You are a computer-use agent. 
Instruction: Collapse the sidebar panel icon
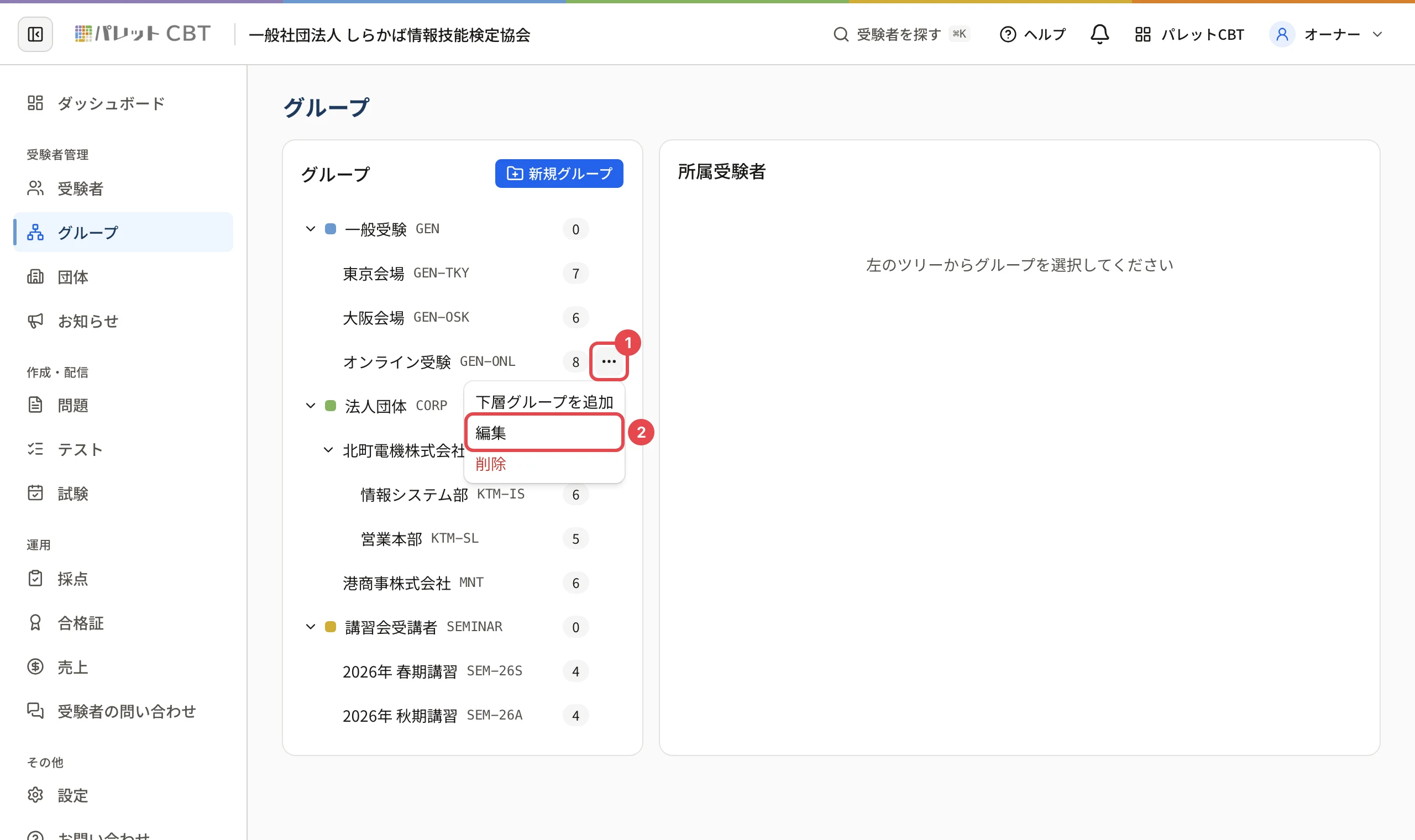click(35, 34)
